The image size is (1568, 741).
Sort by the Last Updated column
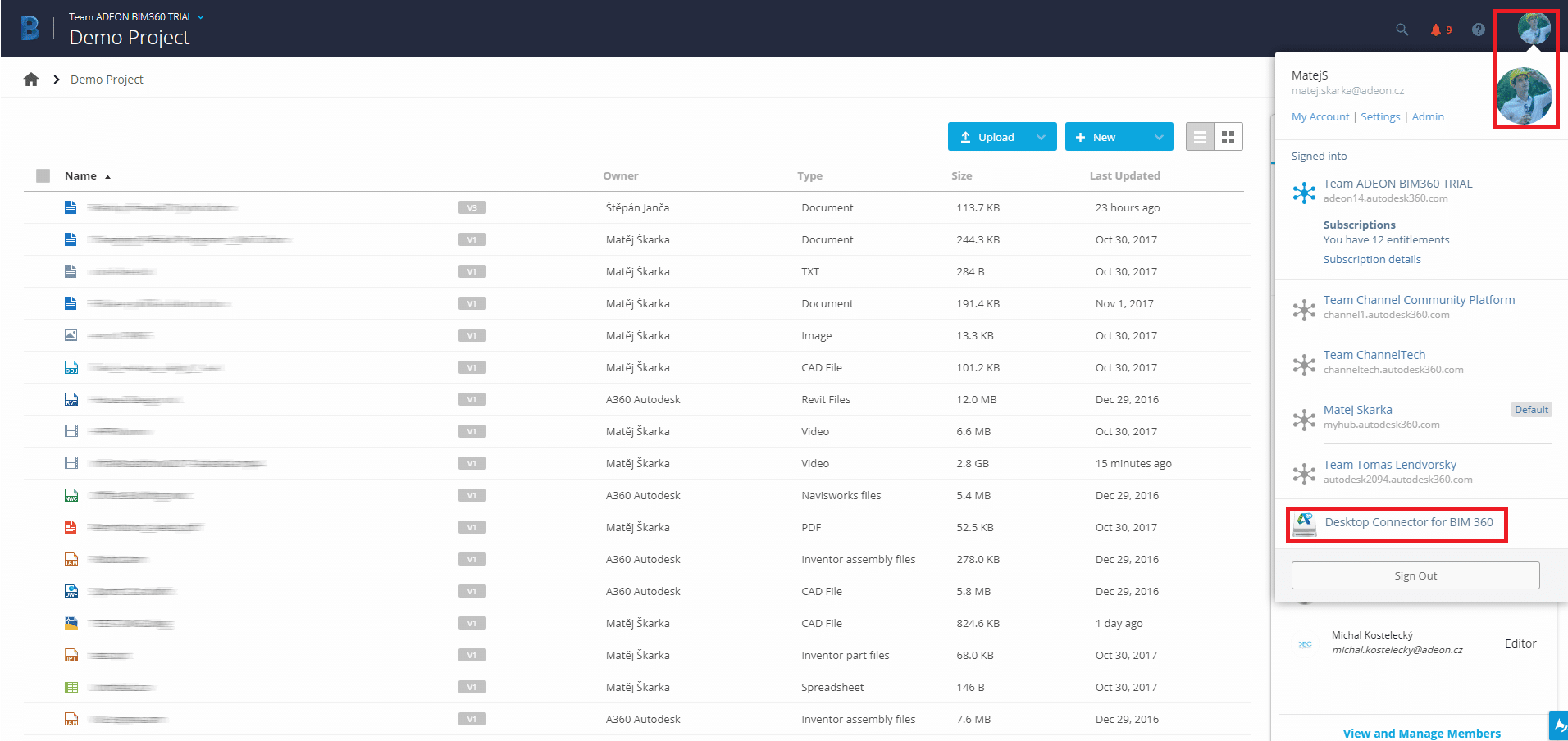(1124, 175)
